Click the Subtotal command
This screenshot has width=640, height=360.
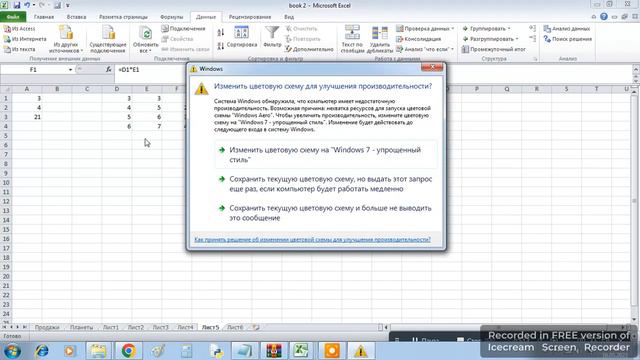pyautogui.click(x=493, y=49)
